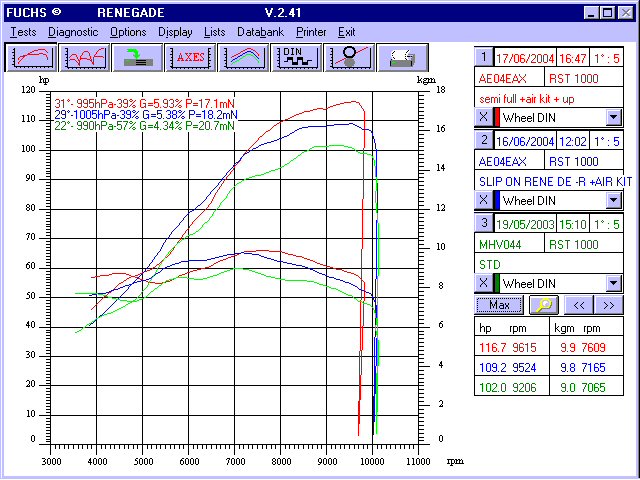Click the green RST 1000 model field
Screen dimensions: 640x480
tap(584, 244)
